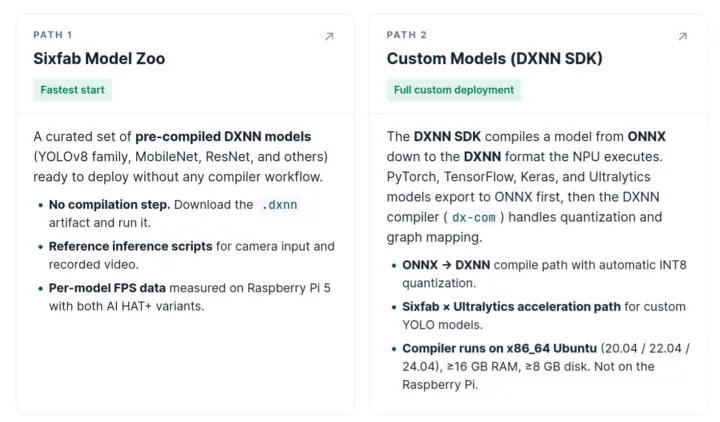Click the text "≥16 GB RAM"

point(482,366)
